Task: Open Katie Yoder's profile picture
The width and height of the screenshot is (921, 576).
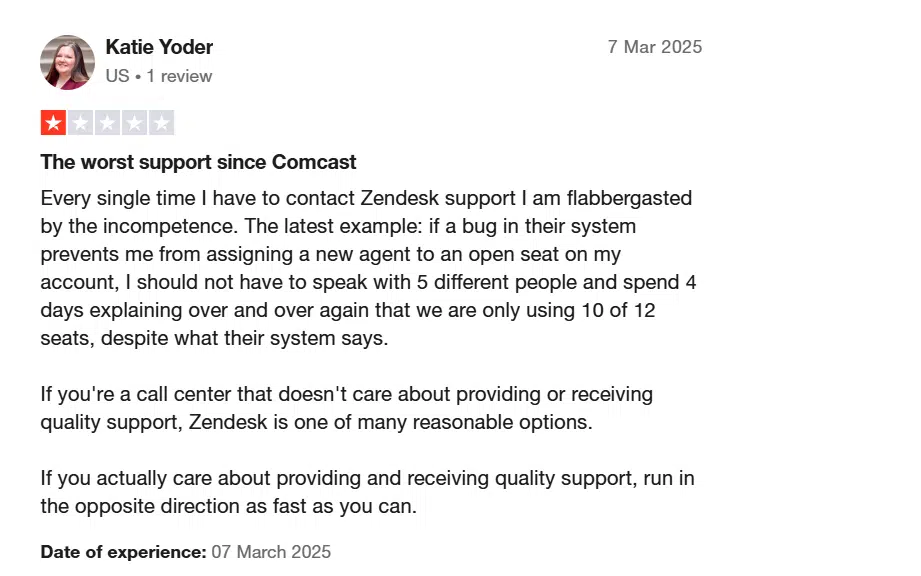Action: coord(67,62)
